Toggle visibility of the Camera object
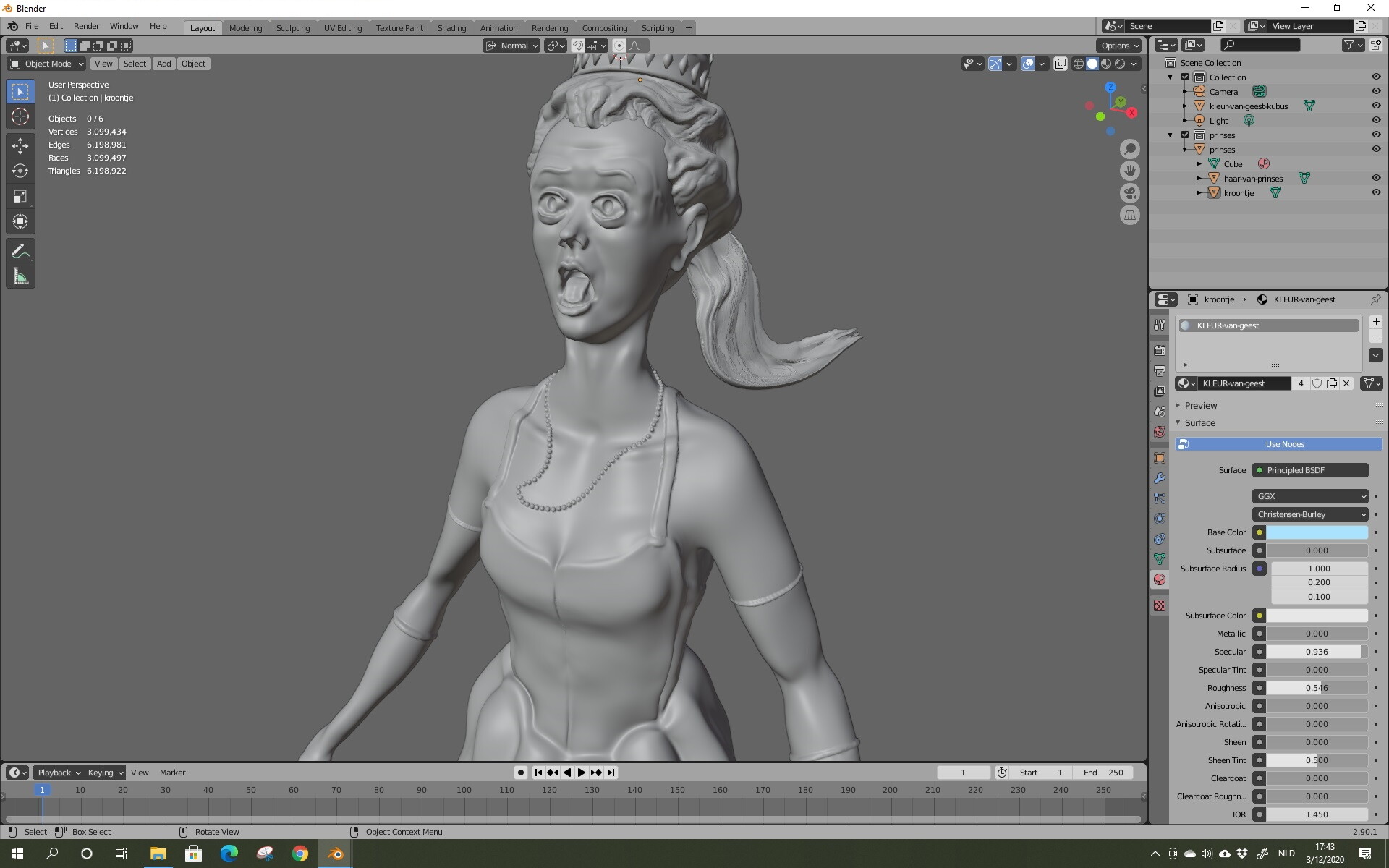 [1375, 91]
